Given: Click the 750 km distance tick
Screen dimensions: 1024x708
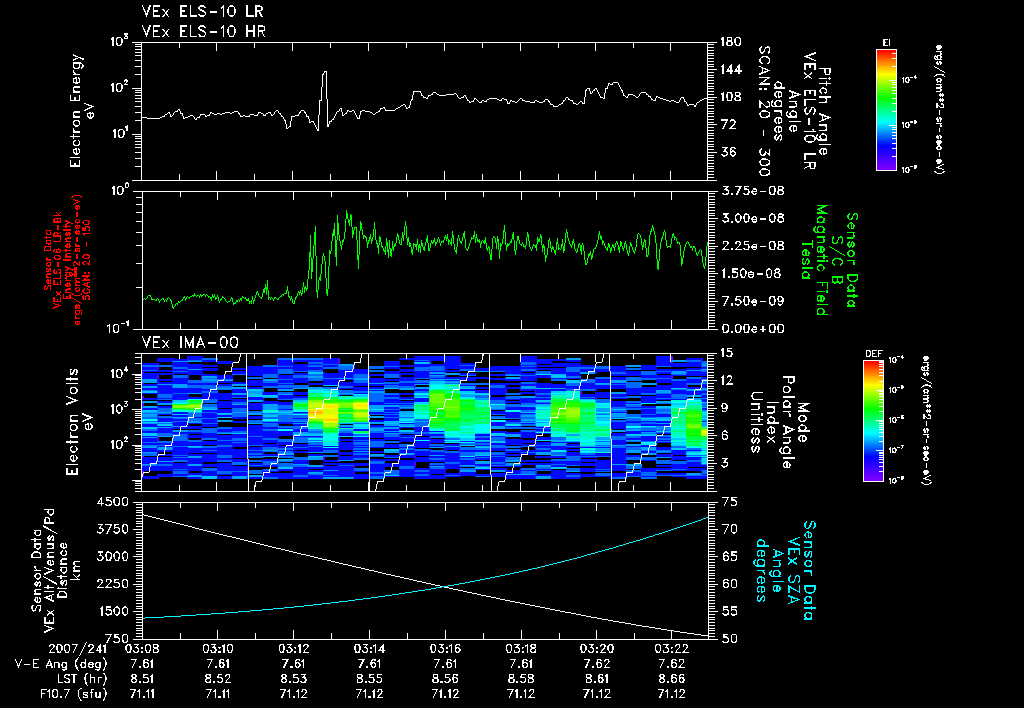Looking at the screenshot, I should (116, 638).
